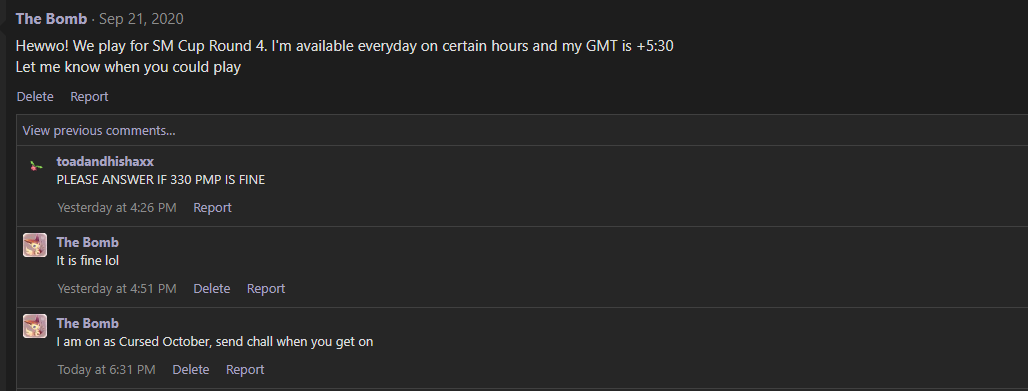
Task: Click the "Let me know when you could play" text
Action: [x=128, y=67]
